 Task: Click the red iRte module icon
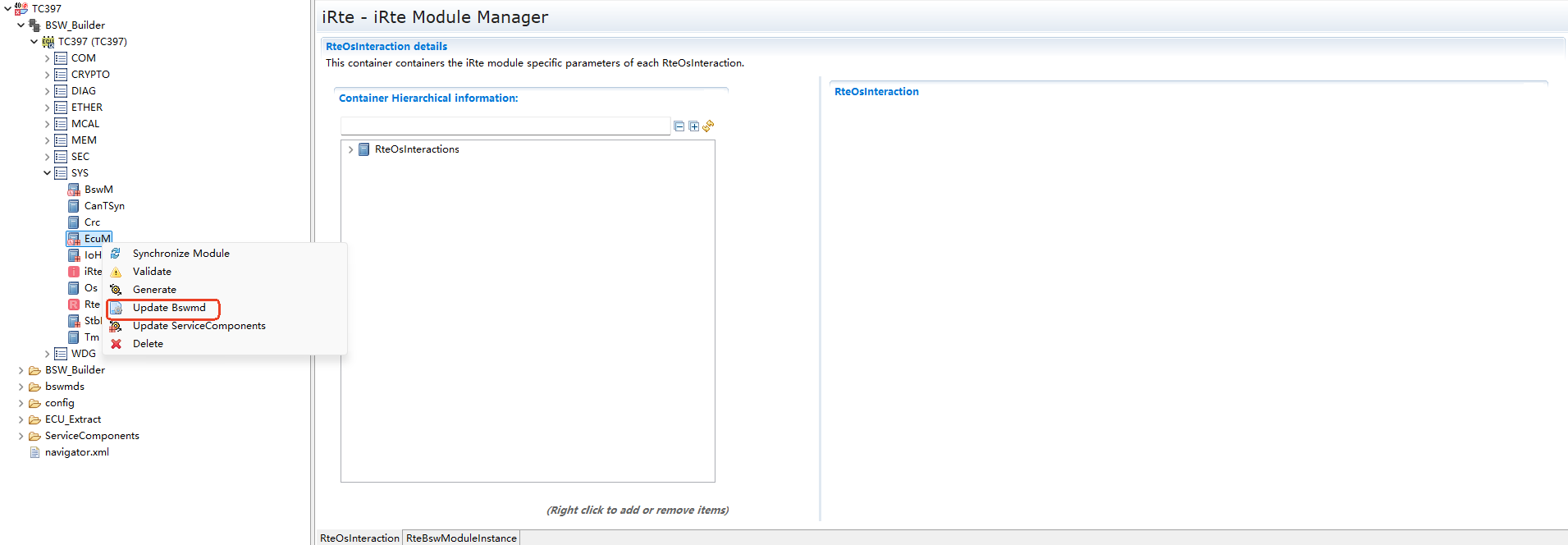[74, 272]
